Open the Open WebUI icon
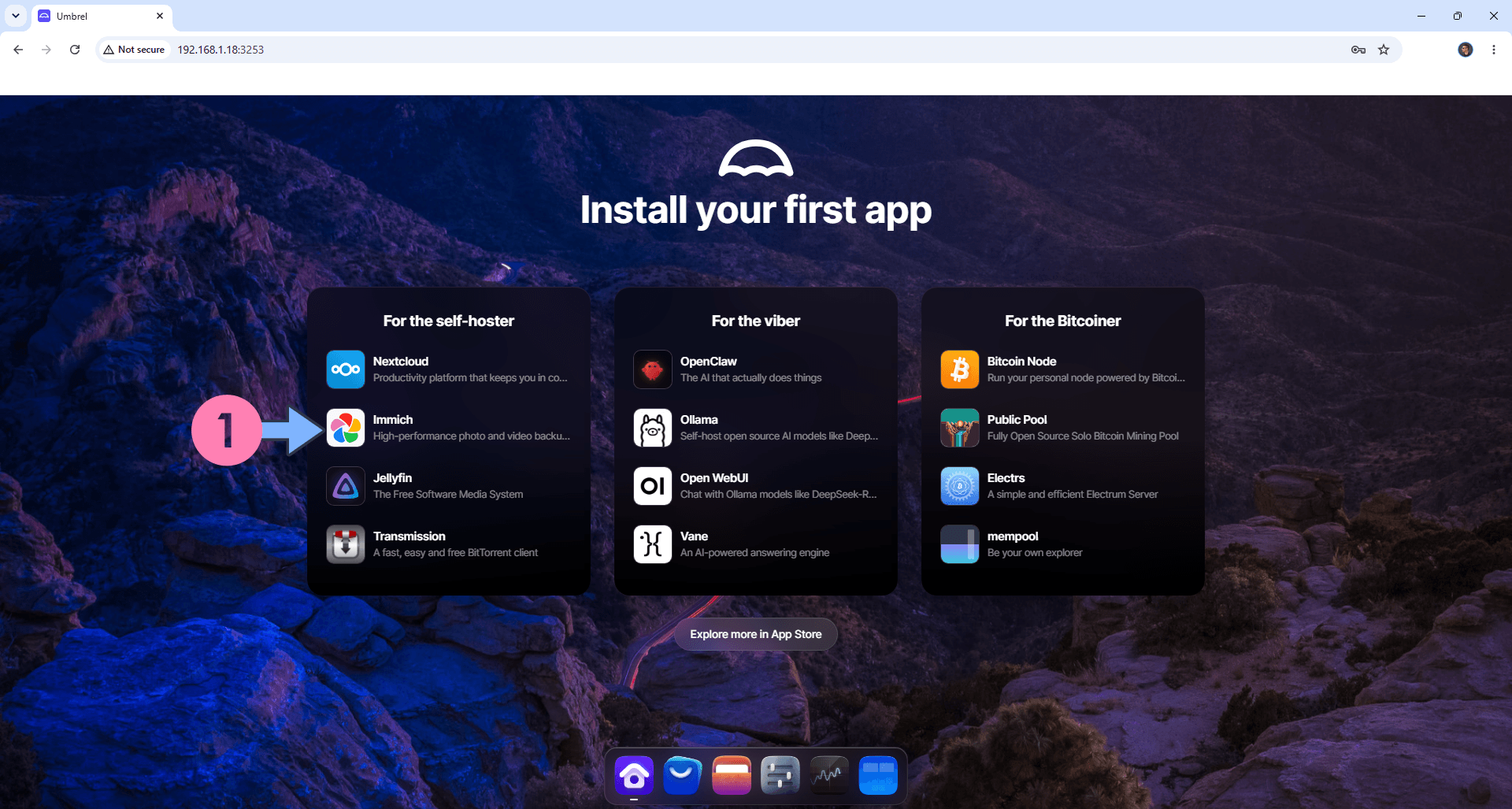Screen dimensions: 1512x809 click(x=653, y=486)
